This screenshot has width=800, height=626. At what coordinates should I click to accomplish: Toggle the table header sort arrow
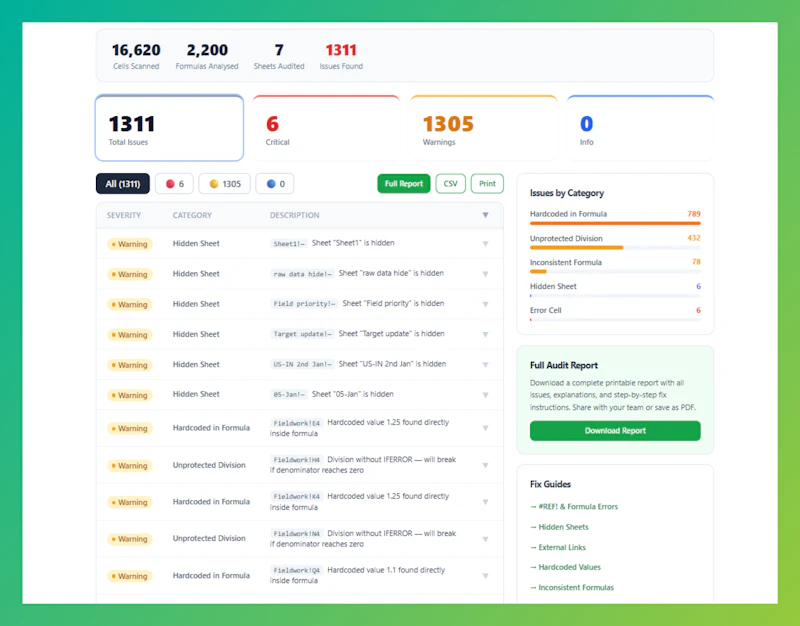[485, 215]
